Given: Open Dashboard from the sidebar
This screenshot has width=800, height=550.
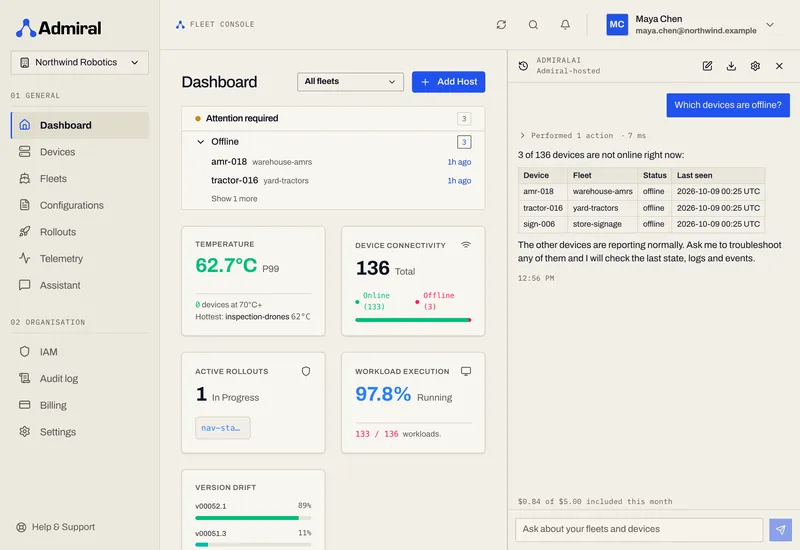Looking at the screenshot, I should [80, 125].
